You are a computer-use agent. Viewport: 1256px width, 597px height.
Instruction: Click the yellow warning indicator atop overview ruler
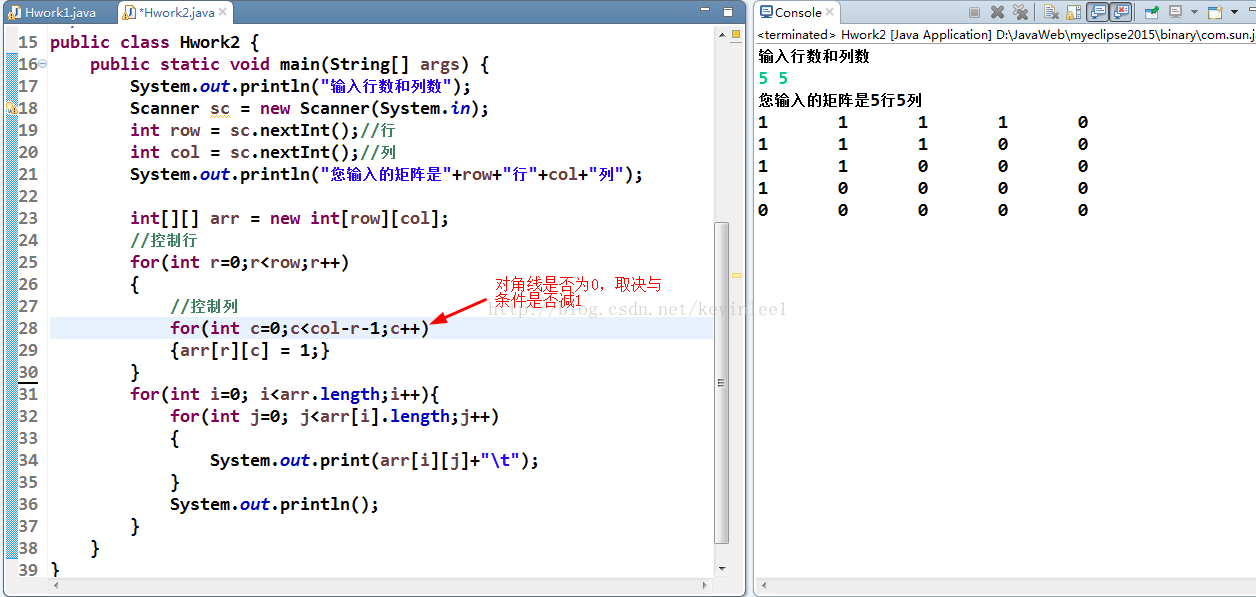[736, 33]
